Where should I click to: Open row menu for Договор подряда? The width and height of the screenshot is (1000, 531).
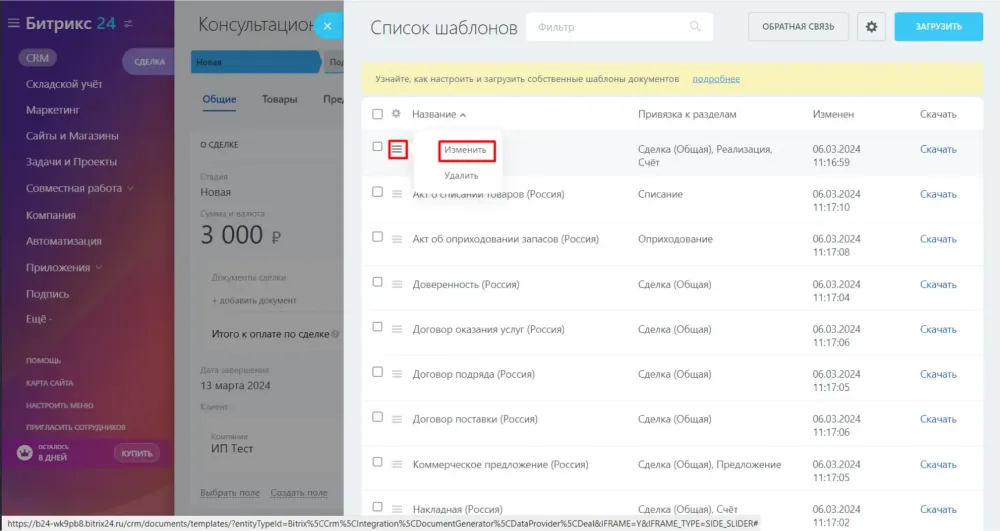click(397, 374)
